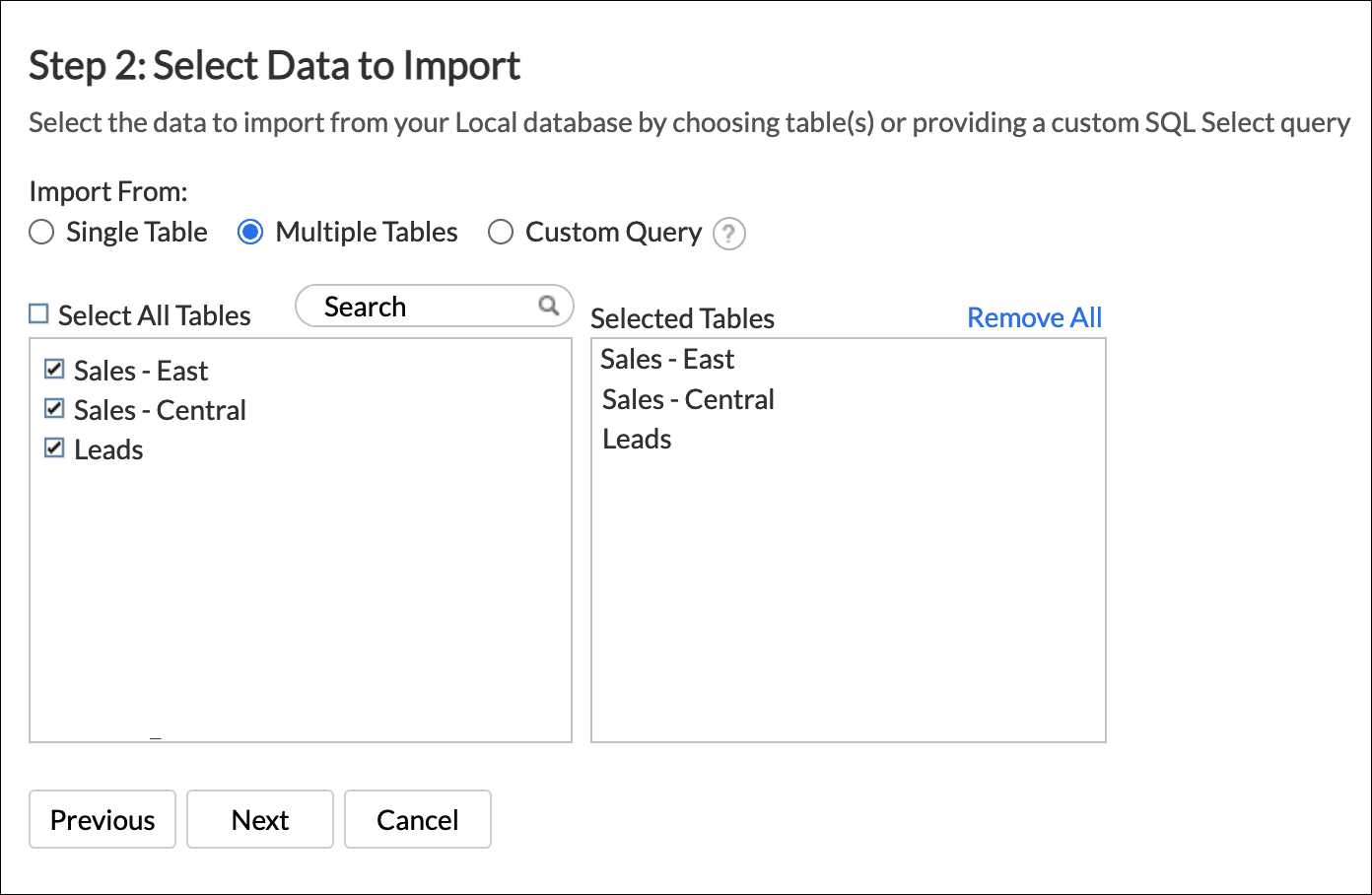Click the Select All Tables label
Image resolution: width=1372 pixels, height=895 pixels.
[155, 315]
